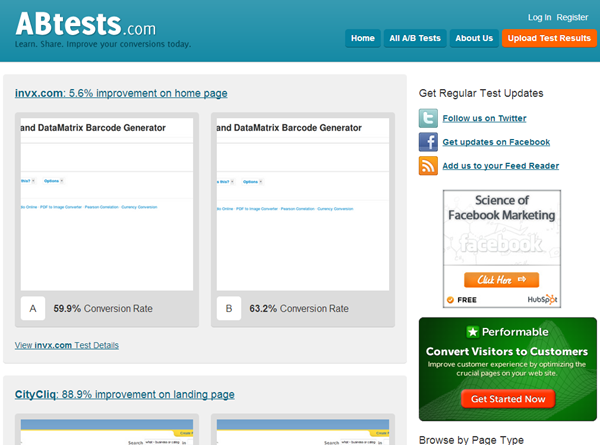
Task: Click the Upload Test Results button
Action: pos(549,38)
